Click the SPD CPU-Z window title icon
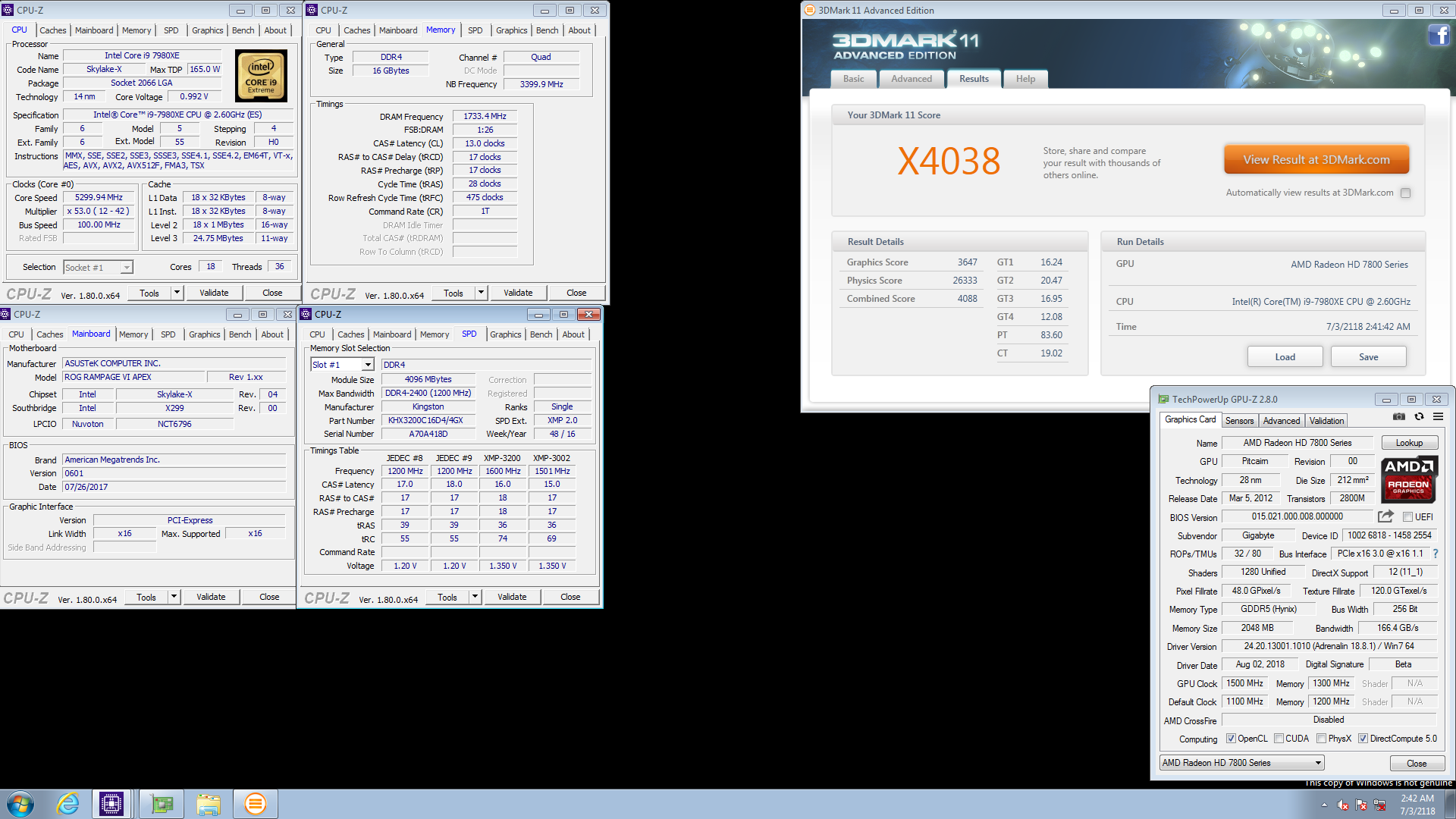The image size is (1456, 819). click(306, 314)
